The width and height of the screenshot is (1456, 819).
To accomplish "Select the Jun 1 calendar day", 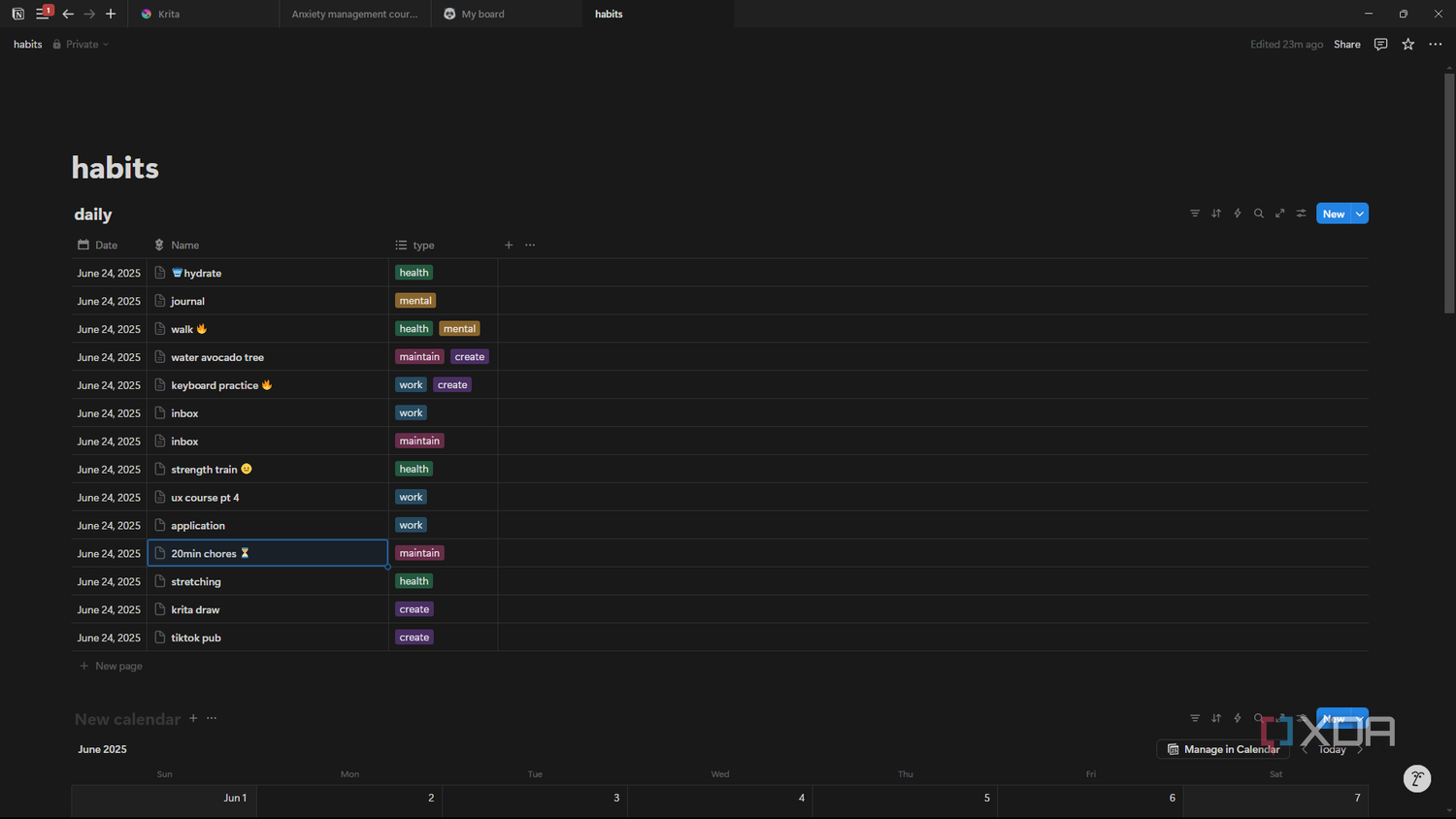I will pos(164,801).
